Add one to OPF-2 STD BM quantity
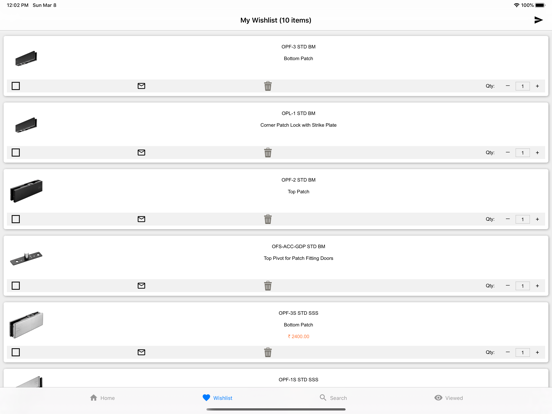552x414 pixels. tap(537, 219)
